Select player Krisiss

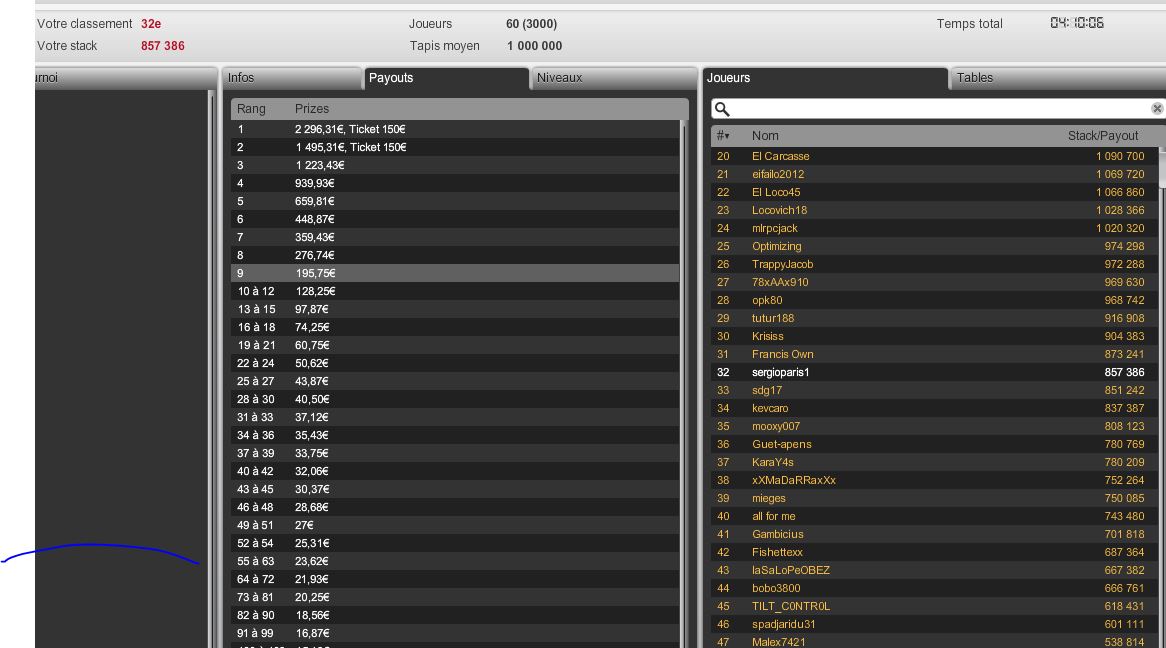click(934, 336)
